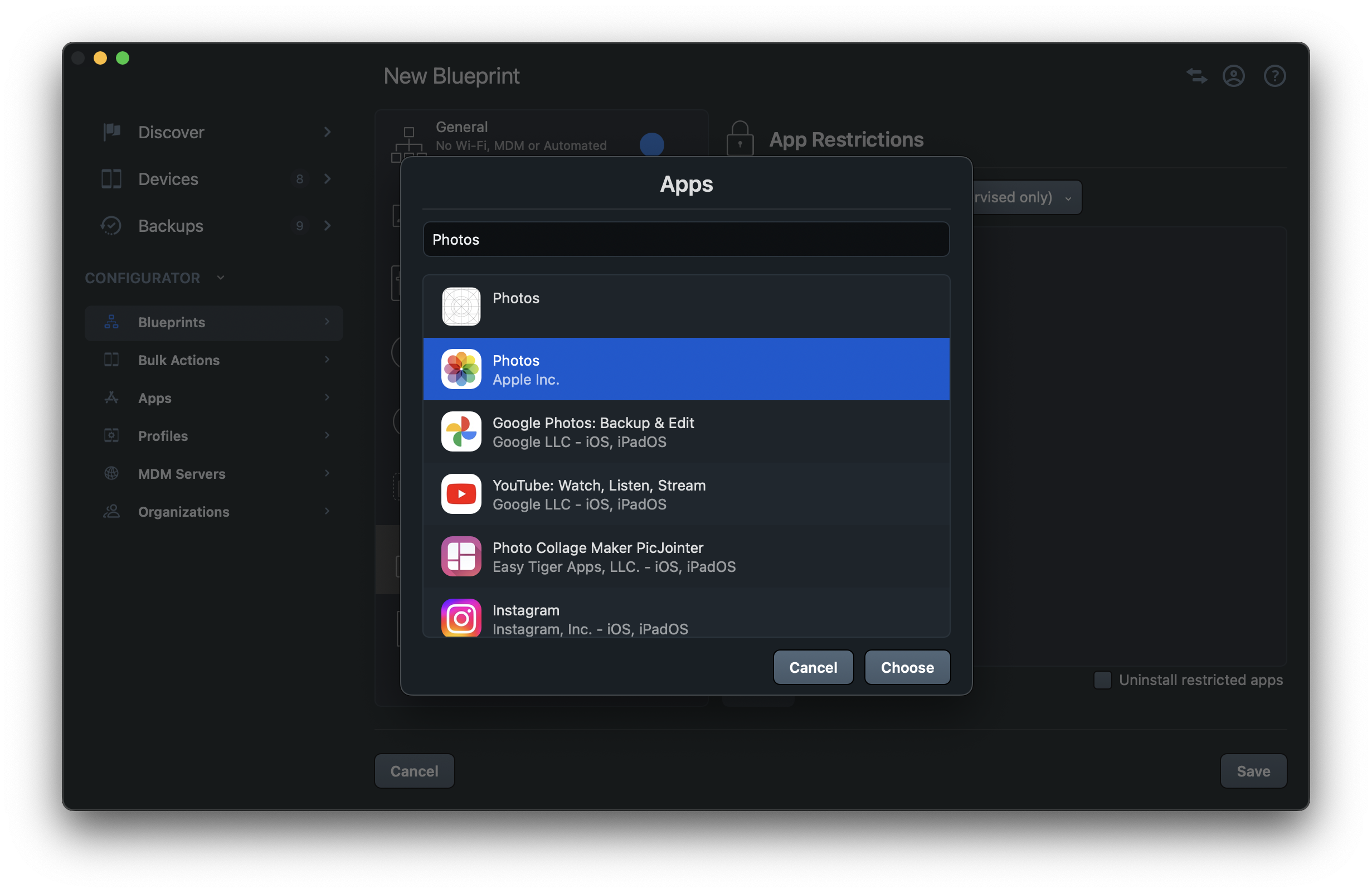
Task: Open Backups in the sidebar
Action: pyautogui.click(x=214, y=225)
